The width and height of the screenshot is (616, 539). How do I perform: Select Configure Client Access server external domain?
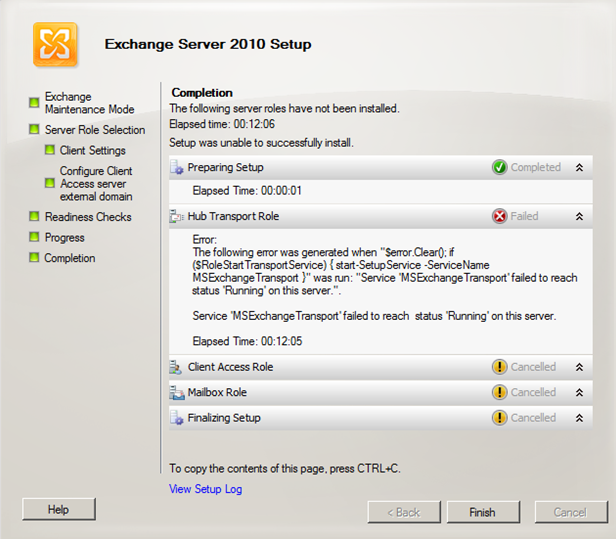pyautogui.click(x=96, y=183)
